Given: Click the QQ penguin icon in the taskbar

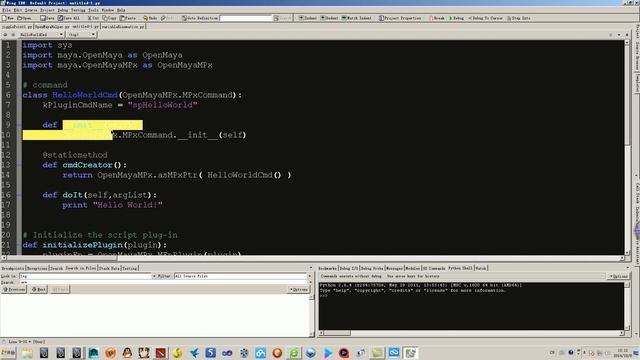Looking at the screenshot, I should point(127,353).
